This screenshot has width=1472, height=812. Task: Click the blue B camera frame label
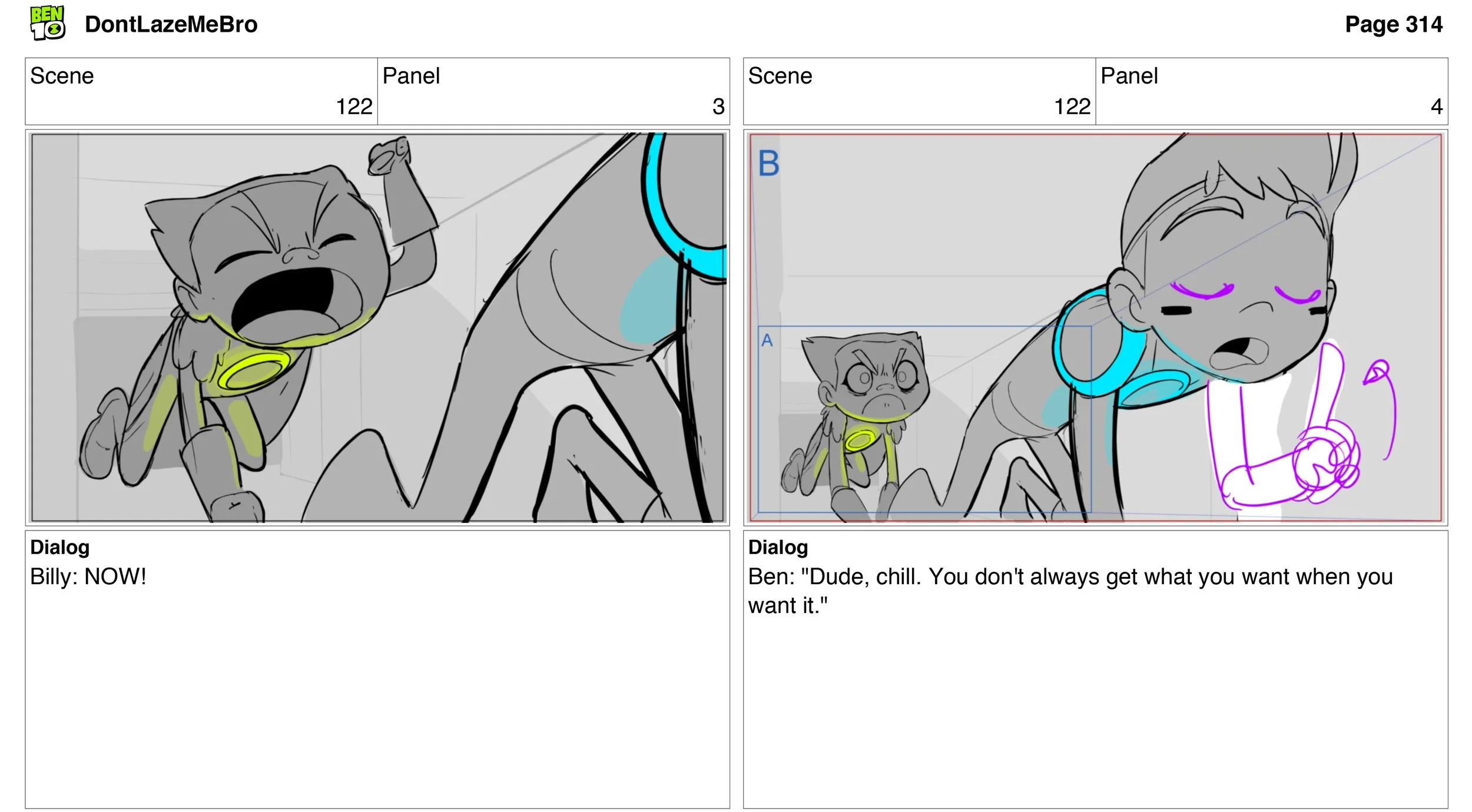(x=768, y=164)
